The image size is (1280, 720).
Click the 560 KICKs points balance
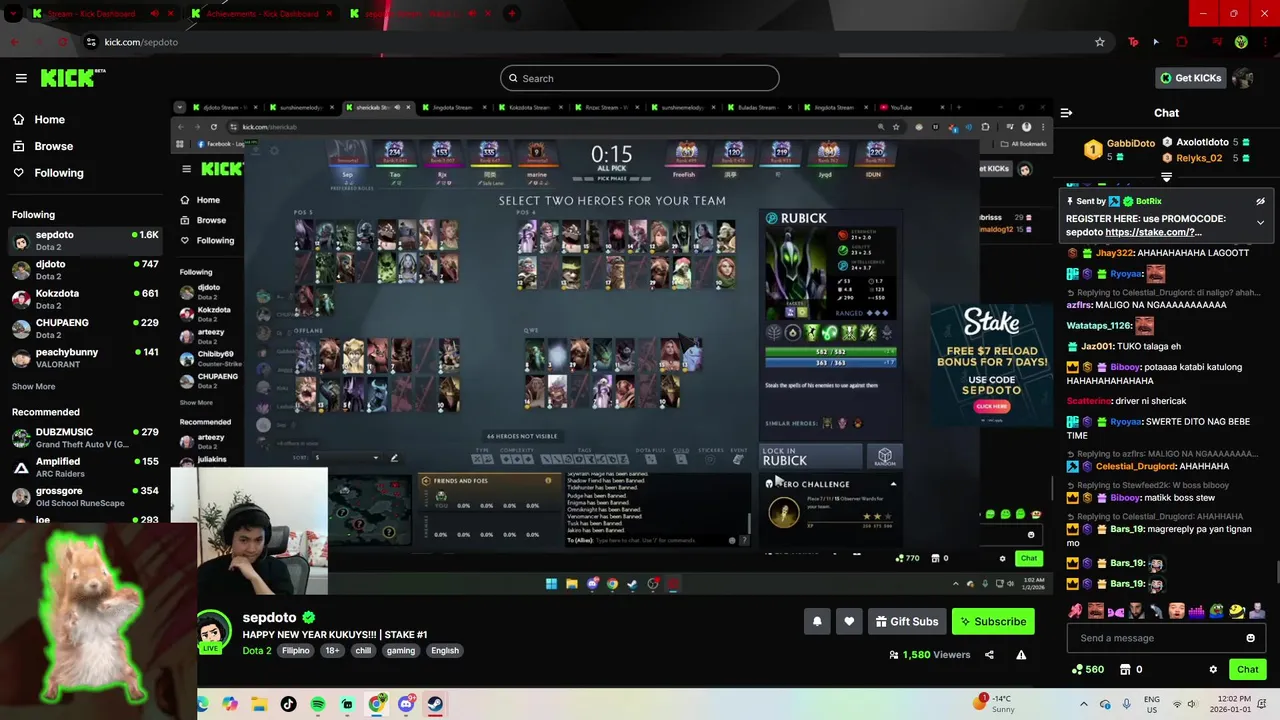(1088, 669)
